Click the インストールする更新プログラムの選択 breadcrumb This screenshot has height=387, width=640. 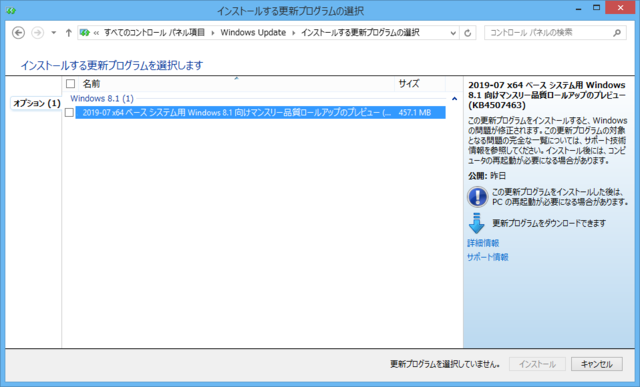point(360,33)
